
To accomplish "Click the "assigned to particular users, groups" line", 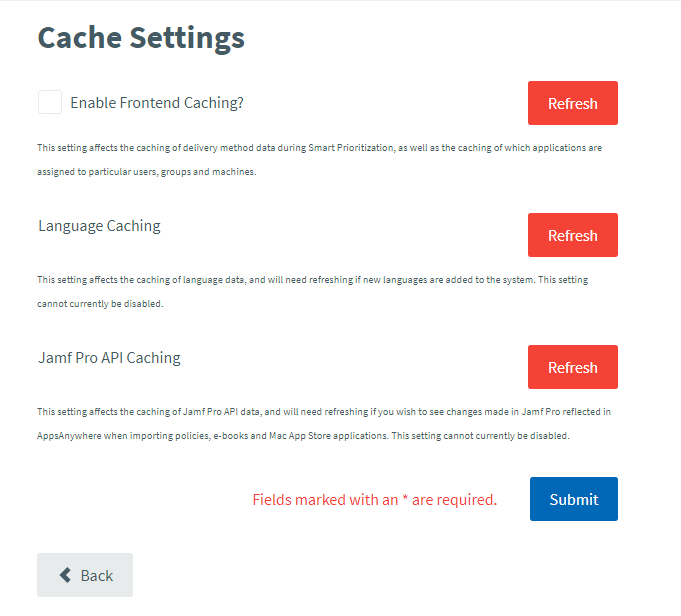I will click(146, 172).
